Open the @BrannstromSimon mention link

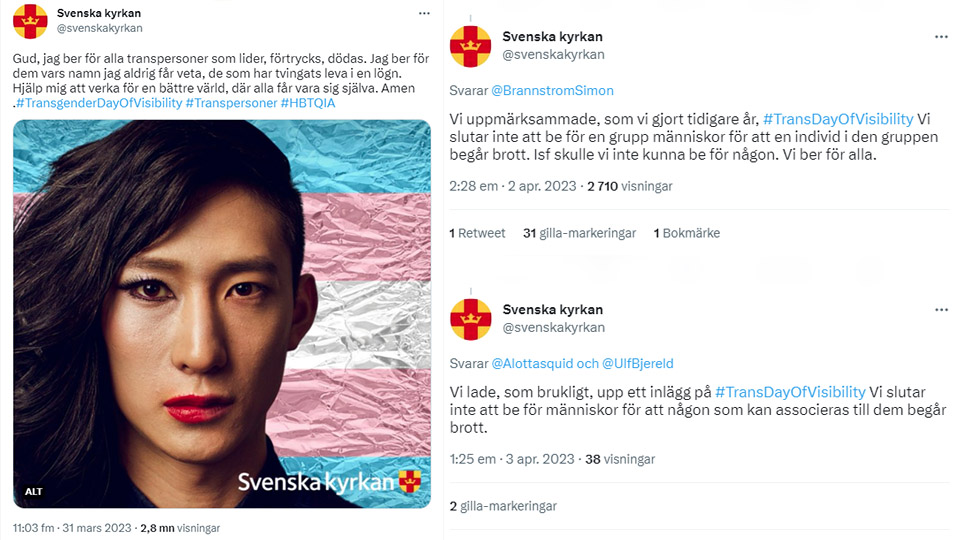552,91
